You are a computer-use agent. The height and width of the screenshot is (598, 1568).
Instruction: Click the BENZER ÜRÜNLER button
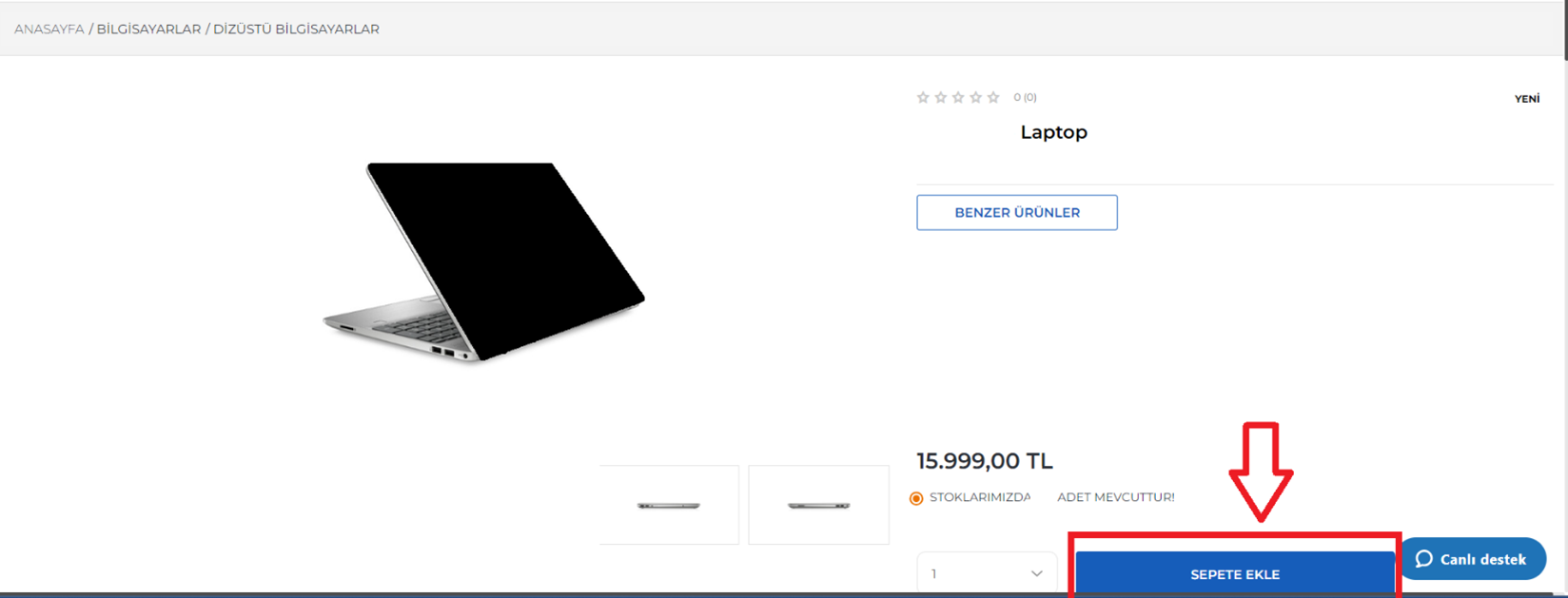pyautogui.click(x=1017, y=213)
